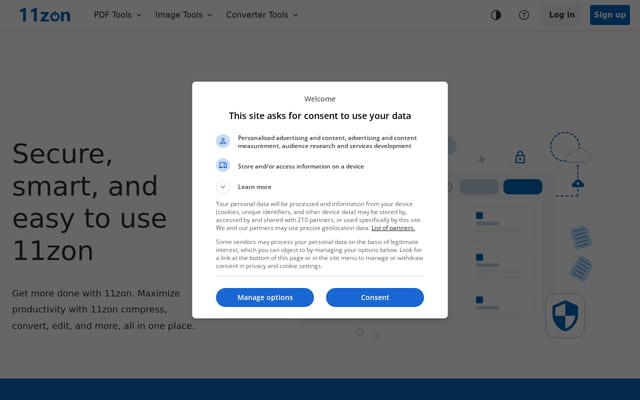Click the Sign up button
640x400 pixels.
[x=609, y=15]
